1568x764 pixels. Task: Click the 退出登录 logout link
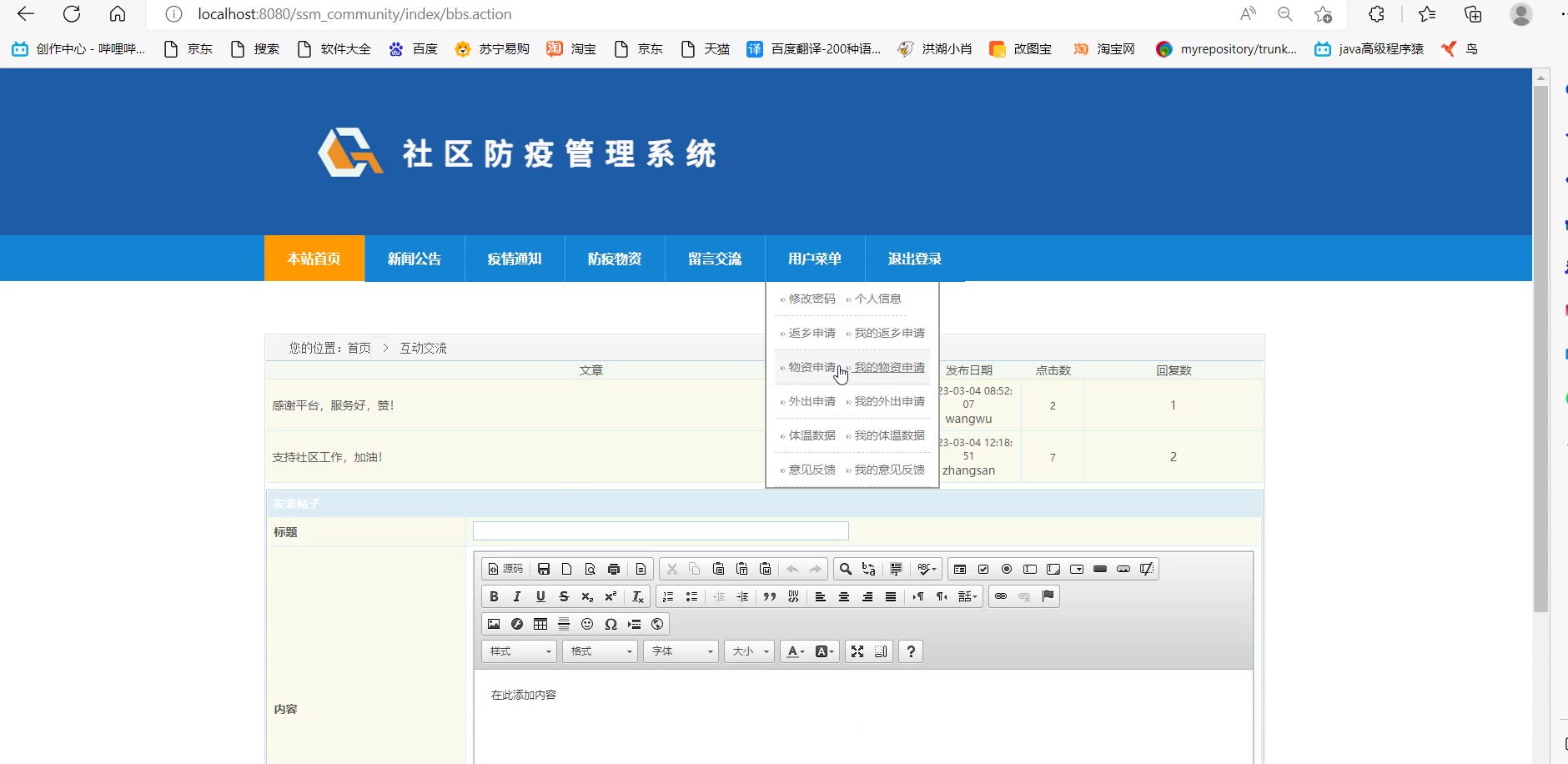(x=915, y=259)
